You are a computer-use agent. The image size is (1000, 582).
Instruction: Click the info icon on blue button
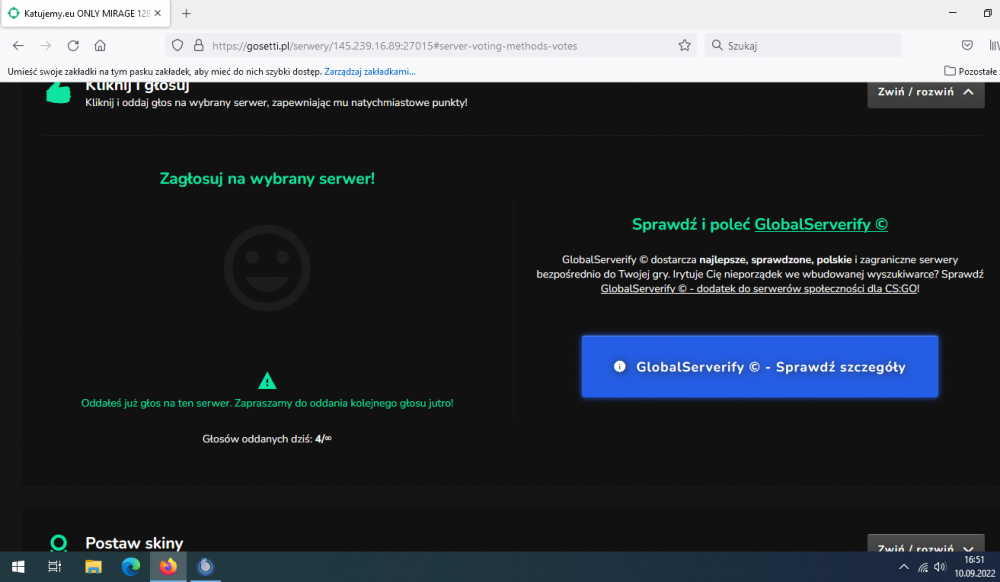(619, 367)
